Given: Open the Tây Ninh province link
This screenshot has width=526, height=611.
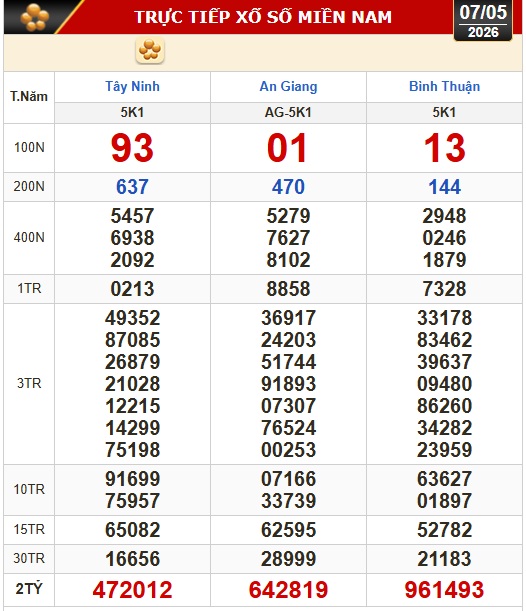Looking at the screenshot, I should coord(132,87).
